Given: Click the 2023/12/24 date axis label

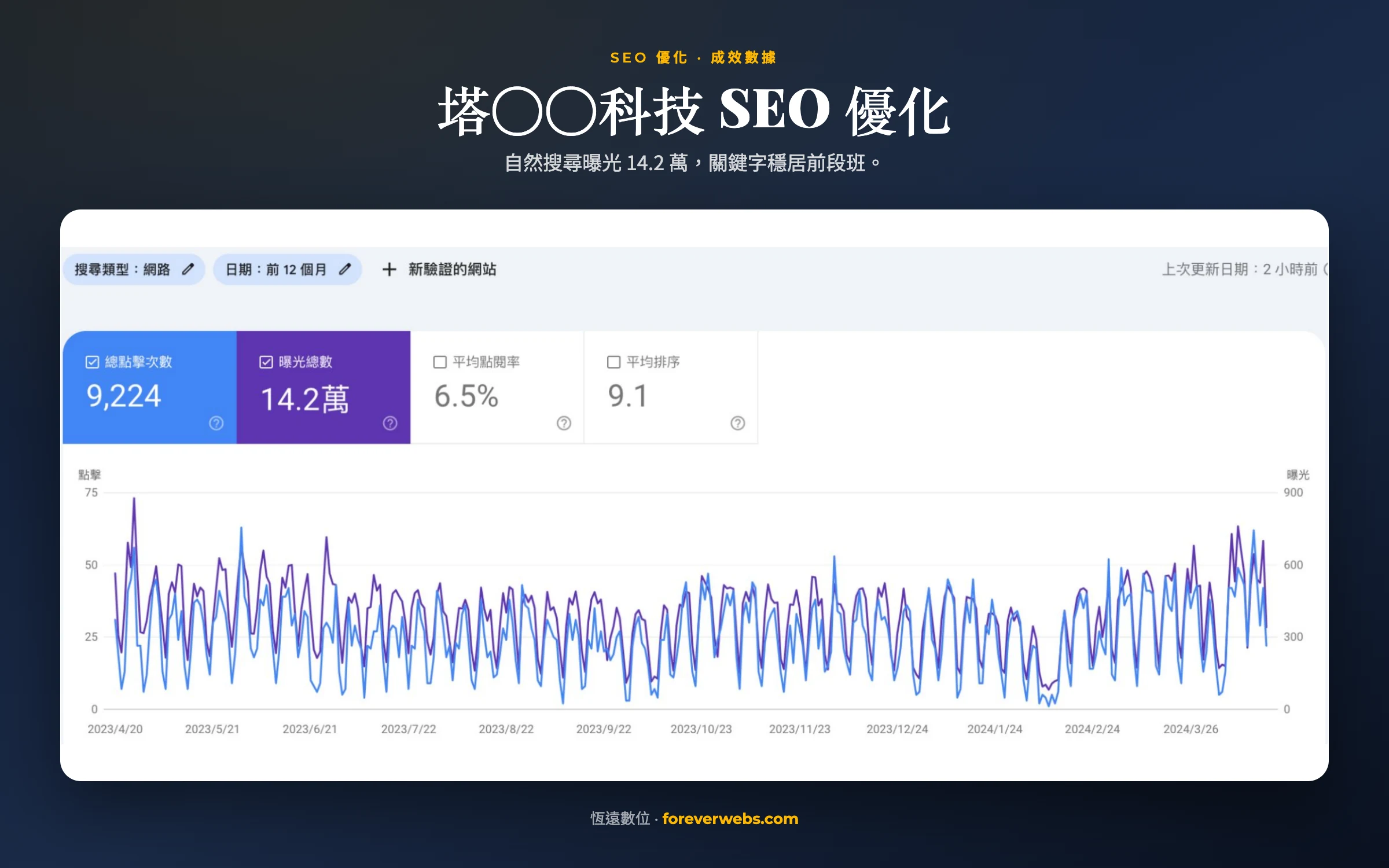Looking at the screenshot, I should pyautogui.click(x=897, y=729).
